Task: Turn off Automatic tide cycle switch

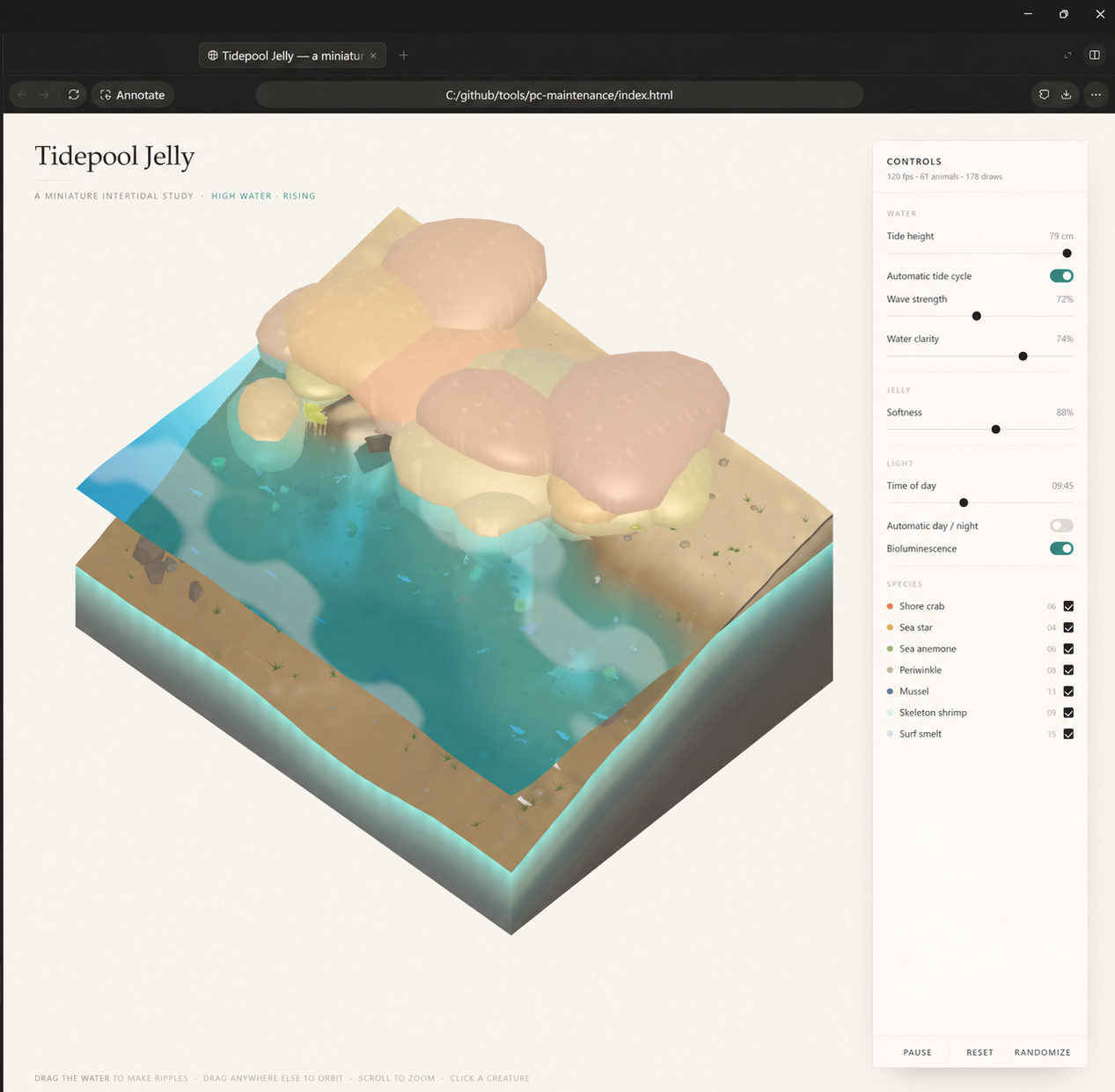Action: [x=1061, y=276]
